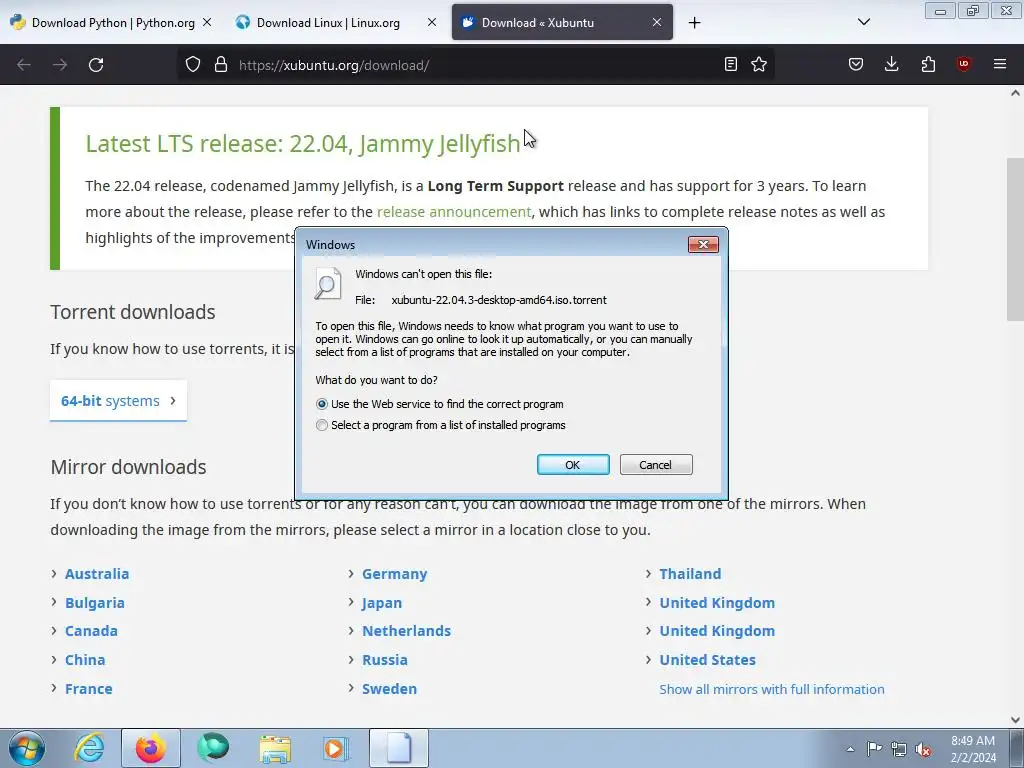Viewport: 1024px width, 768px height.
Task: Switch to Download Xubuntu tab
Action: 562,22
